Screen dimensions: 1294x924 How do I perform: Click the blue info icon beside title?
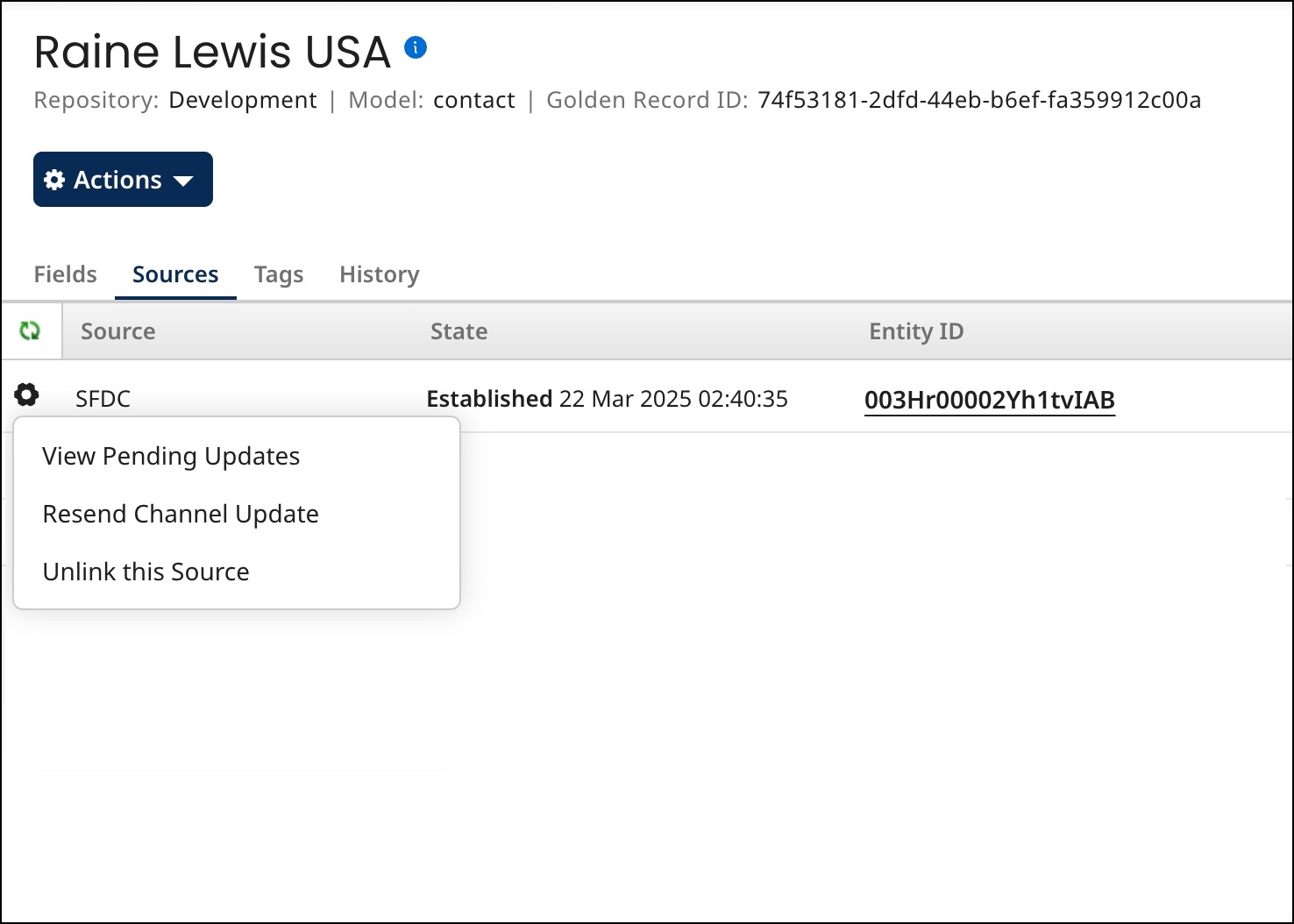click(x=416, y=47)
